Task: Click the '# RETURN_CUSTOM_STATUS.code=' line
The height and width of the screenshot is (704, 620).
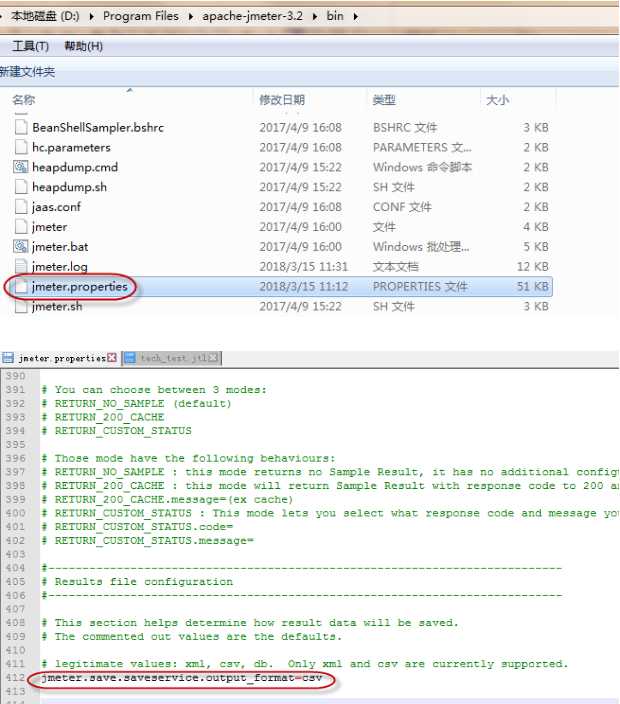Action: click(x=137, y=527)
